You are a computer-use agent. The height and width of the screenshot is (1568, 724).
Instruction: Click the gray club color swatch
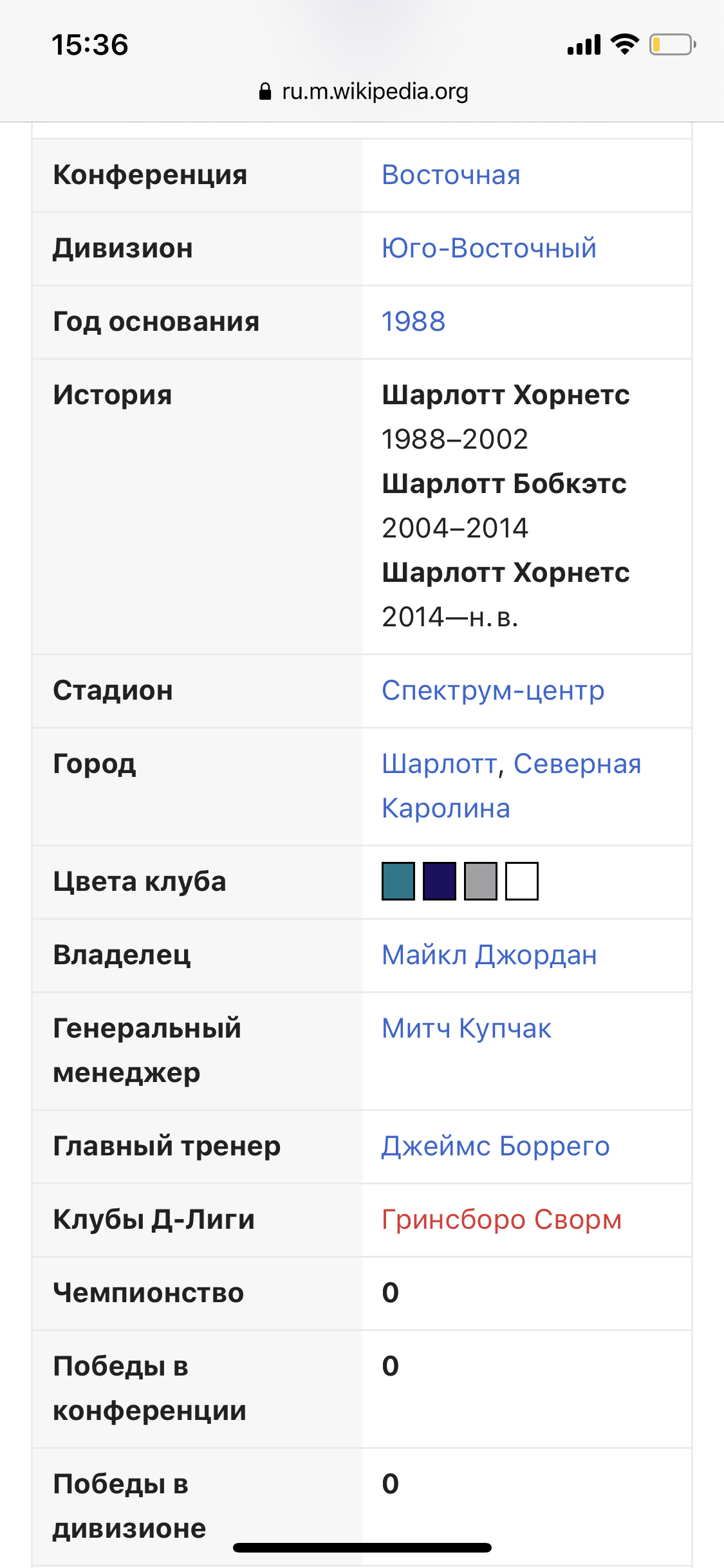481,881
